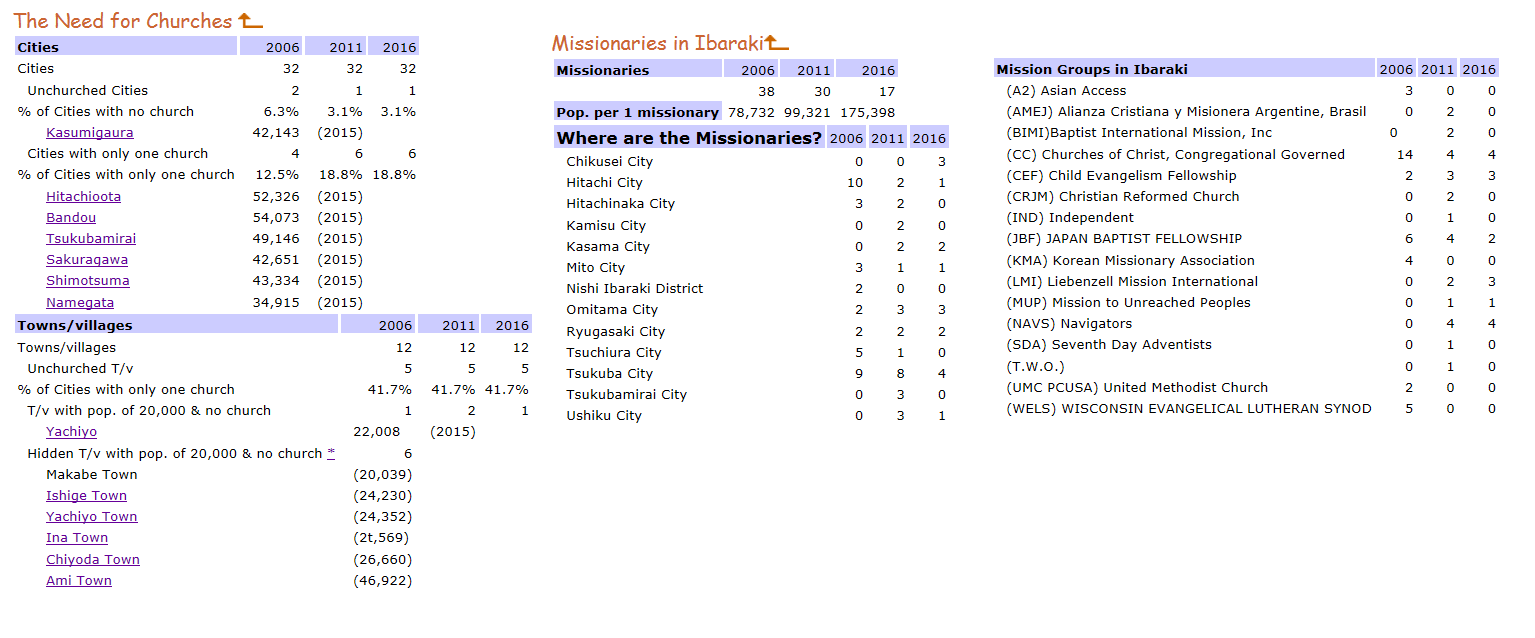Open the Namegata link
Viewport: 1535px width, 638px height.
(x=80, y=303)
